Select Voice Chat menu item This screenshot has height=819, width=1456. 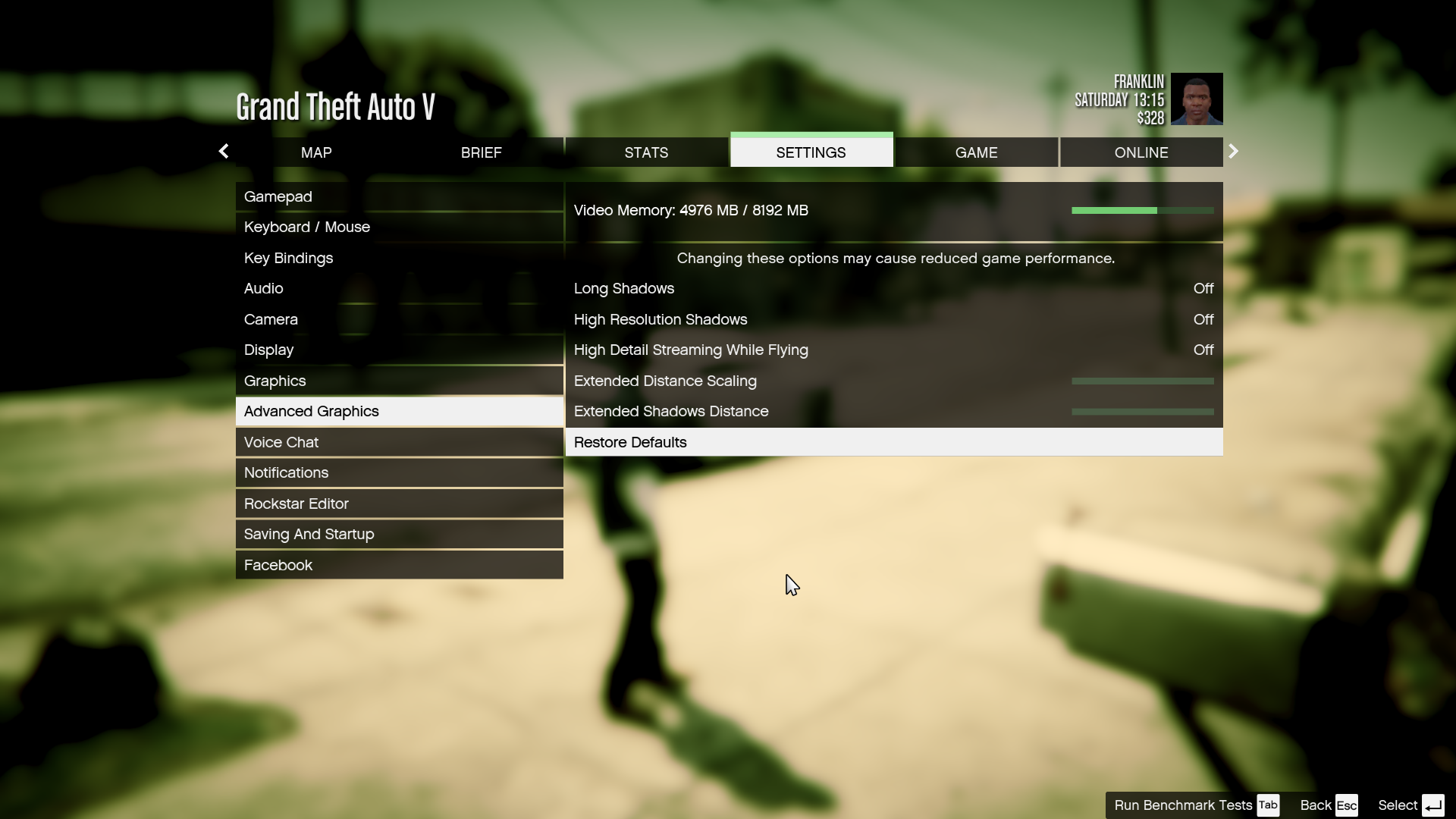pyautogui.click(x=281, y=442)
